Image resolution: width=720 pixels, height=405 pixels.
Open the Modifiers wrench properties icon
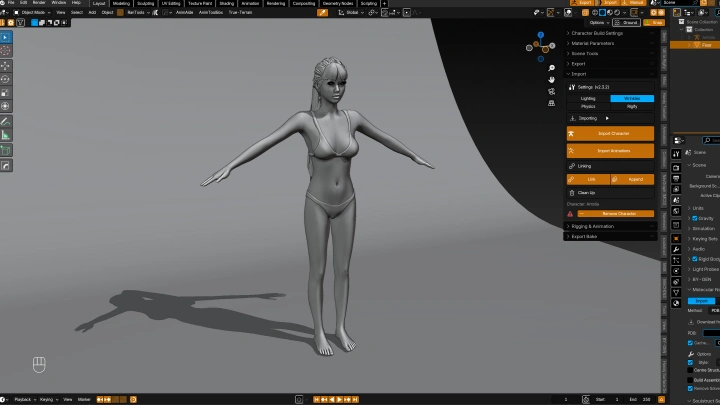[x=676, y=249]
